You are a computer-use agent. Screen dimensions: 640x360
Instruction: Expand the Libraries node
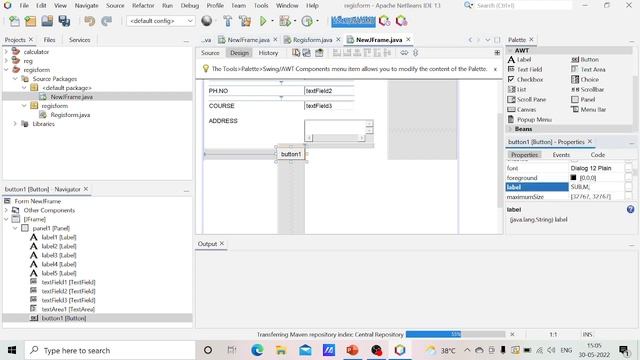15,124
